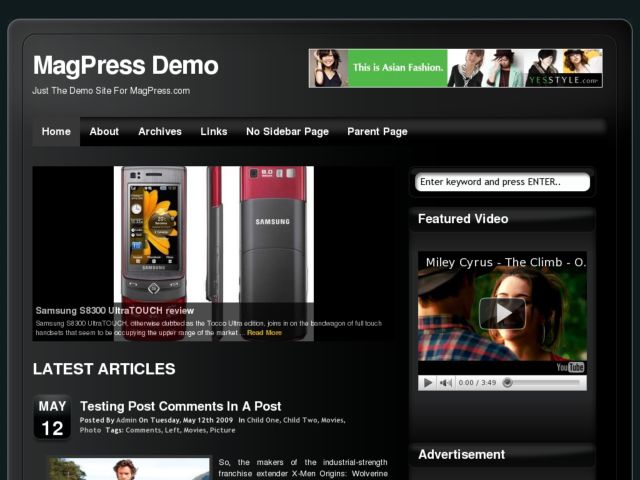Focus the keyword search field
Image resolution: width=640 pixels, height=480 pixels.
pos(502,182)
